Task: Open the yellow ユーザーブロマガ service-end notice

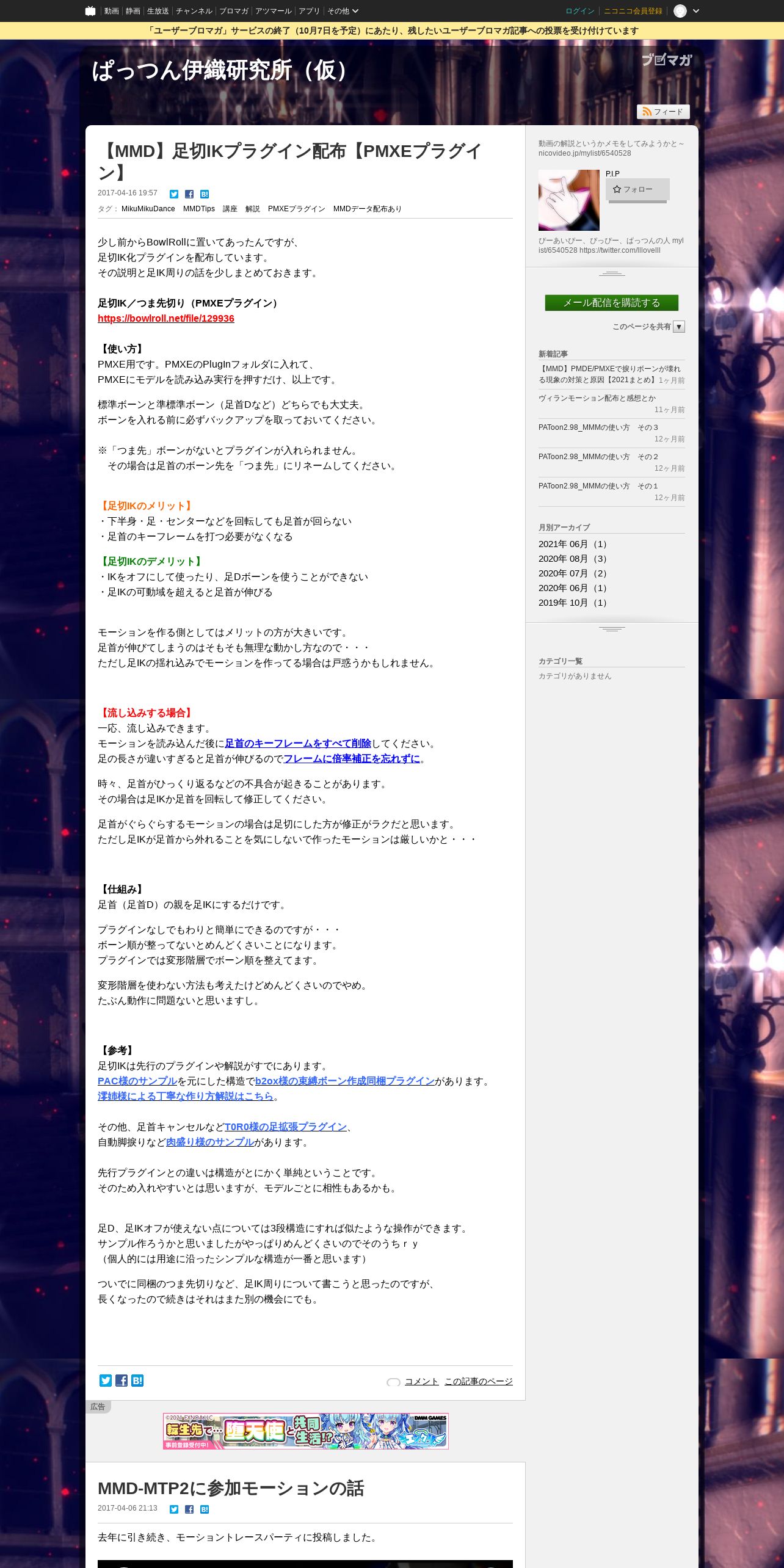Action: pos(392,31)
